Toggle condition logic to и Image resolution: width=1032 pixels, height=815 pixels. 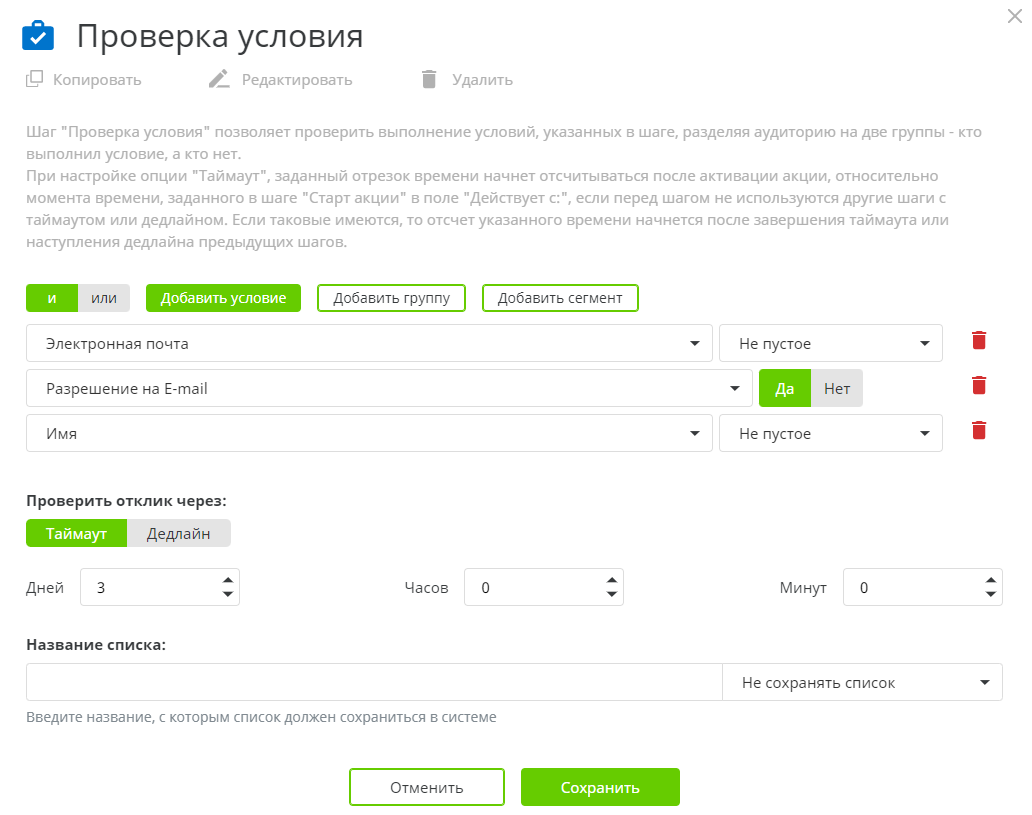pyautogui.click(x=51, y=297)
